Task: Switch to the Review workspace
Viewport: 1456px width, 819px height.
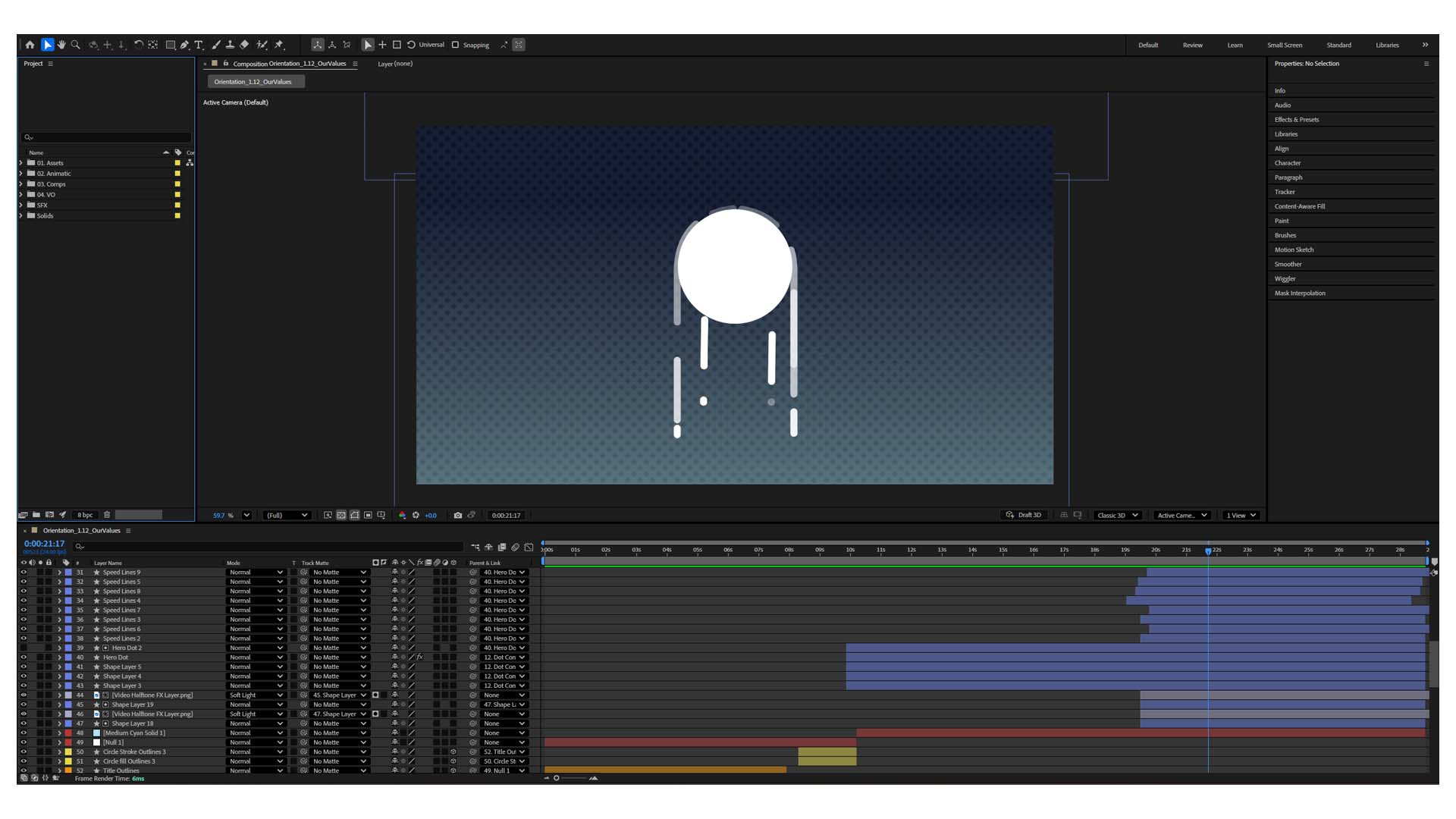Action: click(x=1192, y=45)
